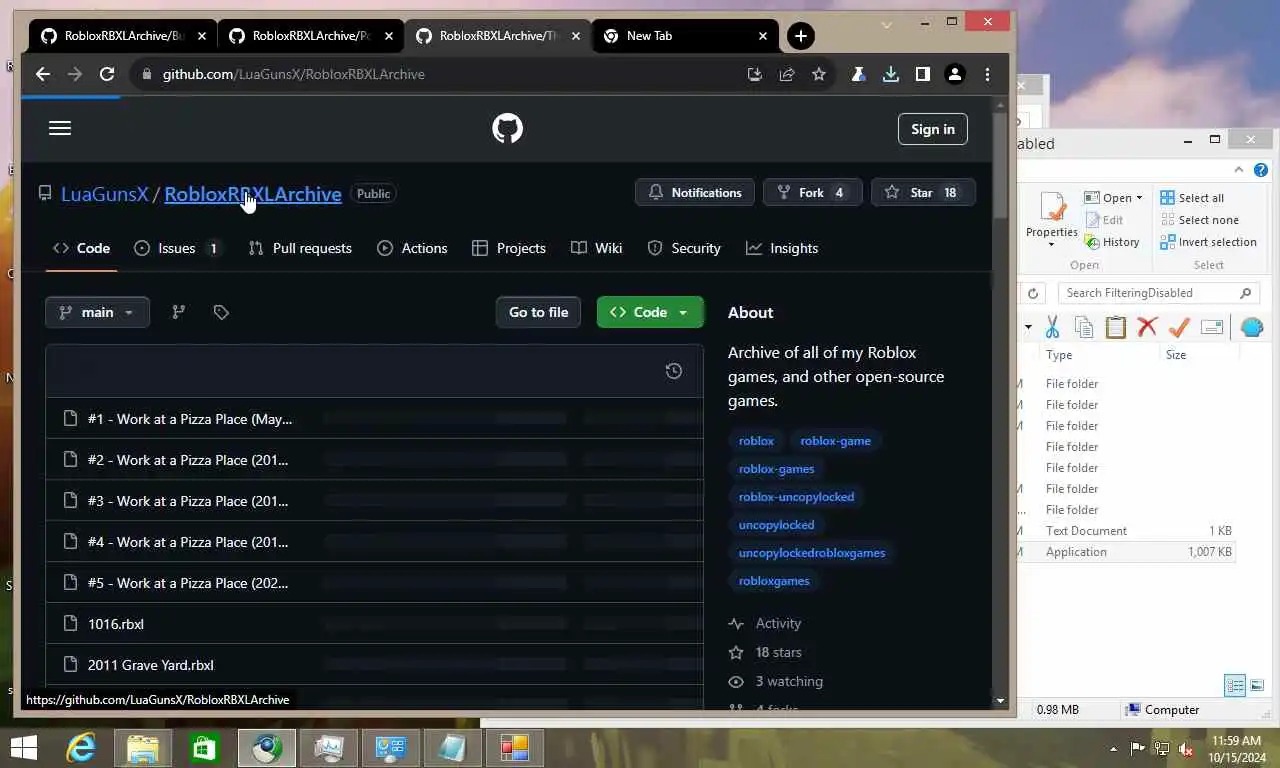Open the Projects tab

point(509,248)
